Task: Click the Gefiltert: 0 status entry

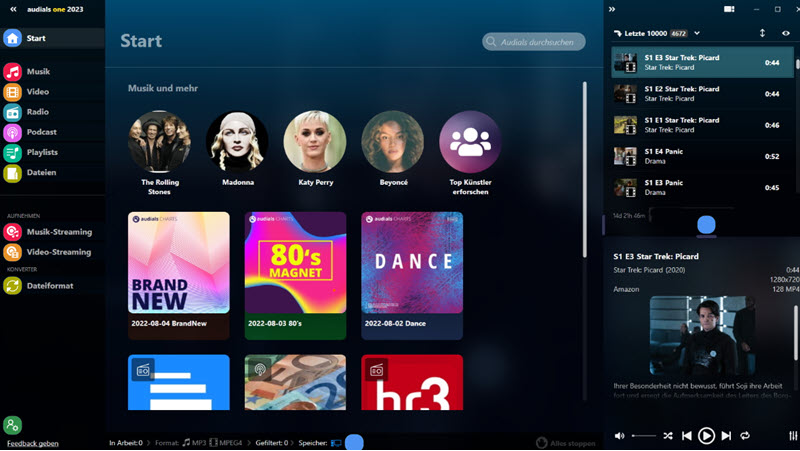Action: (271, 443)
